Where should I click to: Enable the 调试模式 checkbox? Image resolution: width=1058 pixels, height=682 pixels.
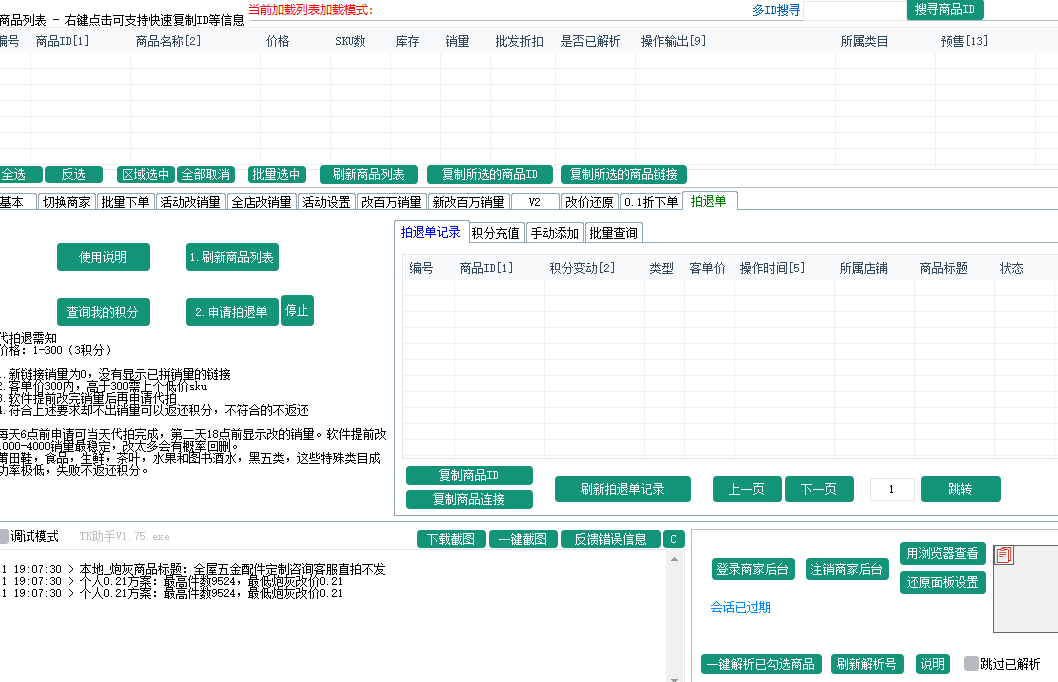point(4,536)
